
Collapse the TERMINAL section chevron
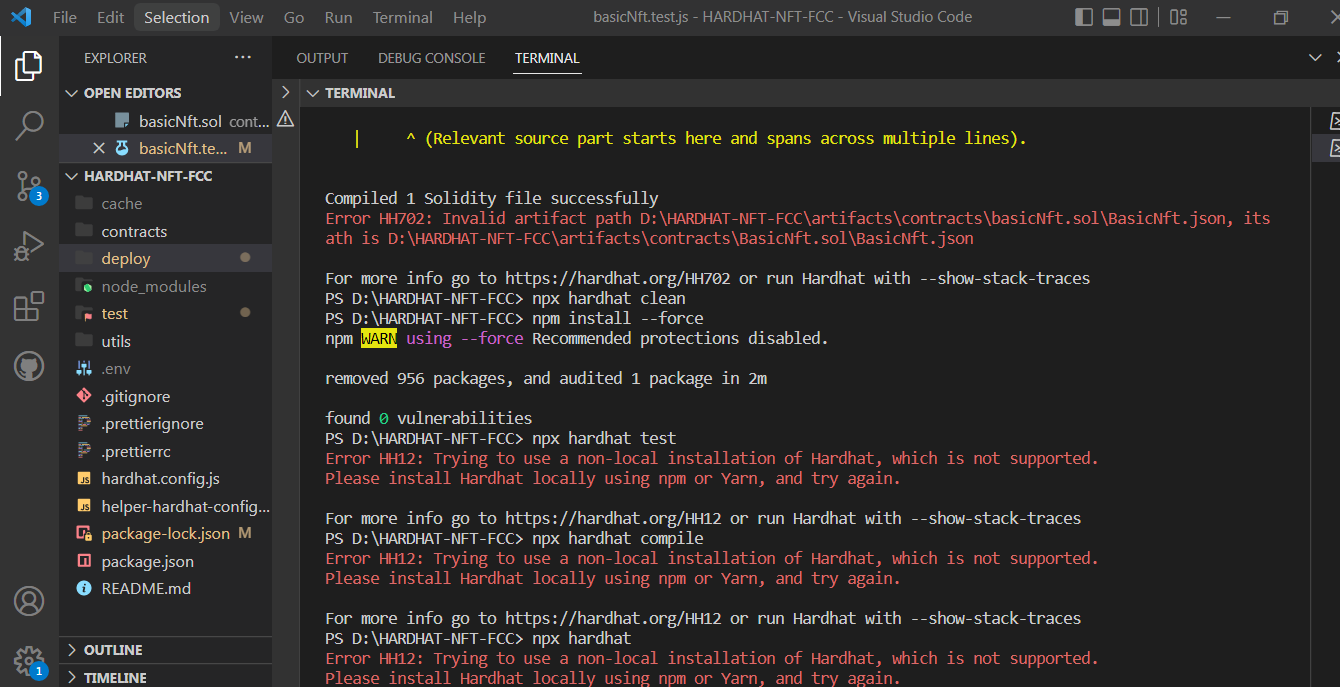point(313,93)
